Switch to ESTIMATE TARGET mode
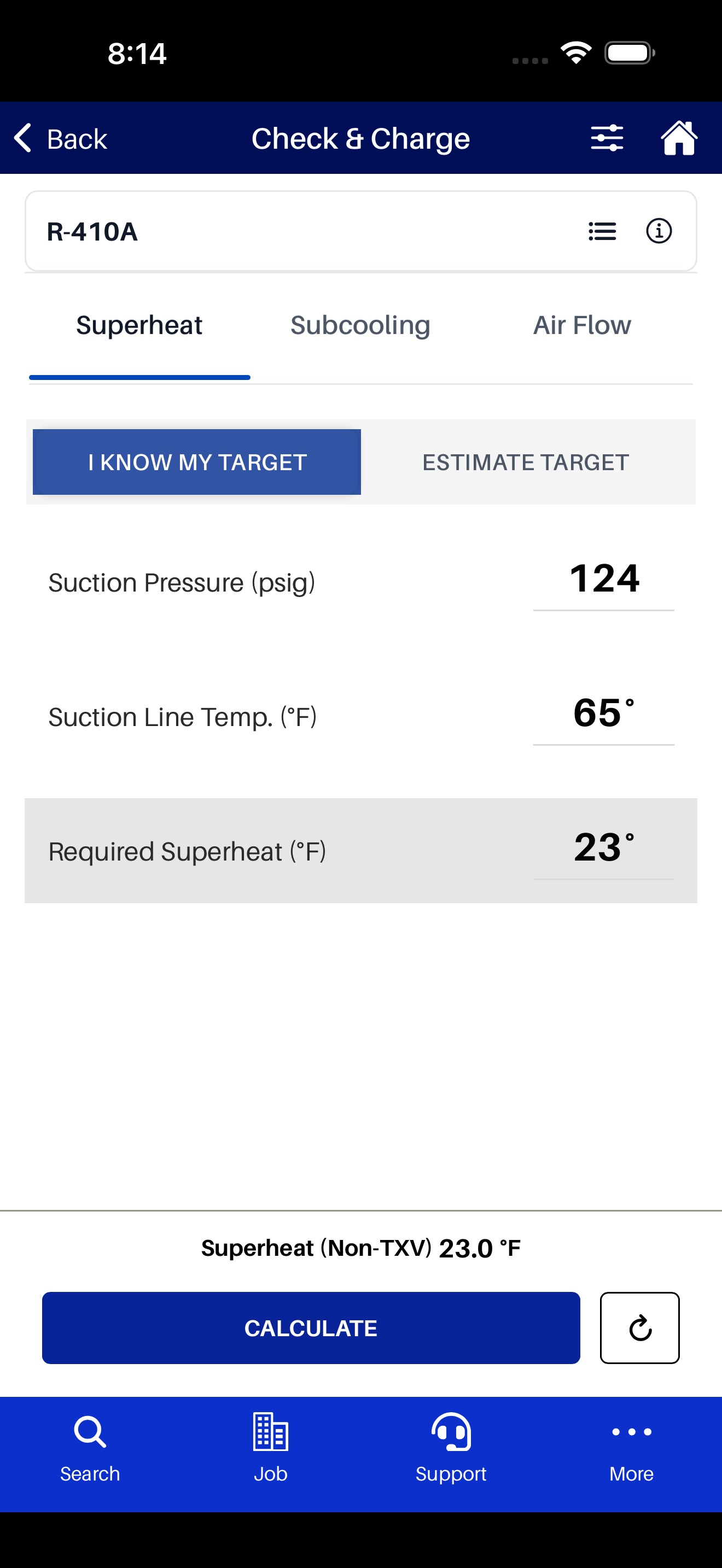Screen dimensions: 722x1568 pyautogui.click(x=526, y=462)
